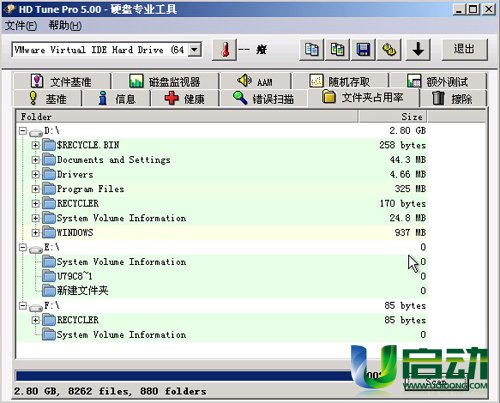Click the 退出 exit button
The image size is (500, 403).
click(464, 49)
